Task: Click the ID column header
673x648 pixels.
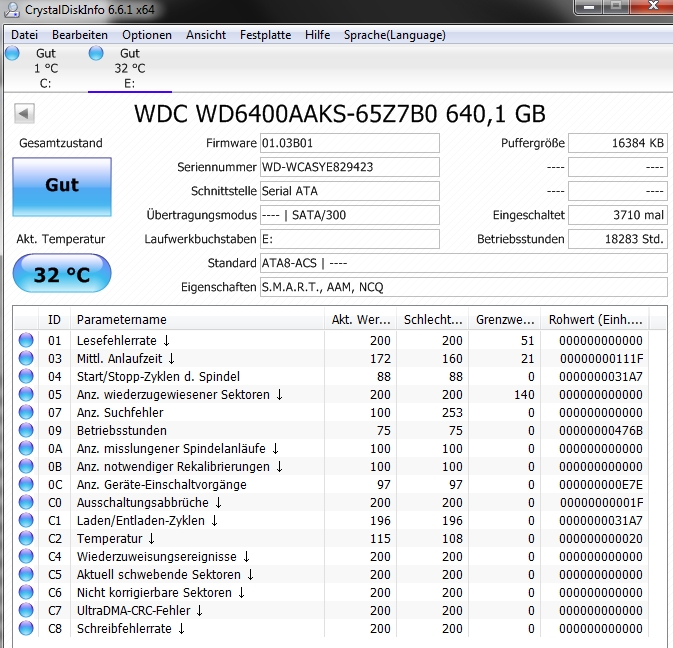Action: tap(55, 320)
